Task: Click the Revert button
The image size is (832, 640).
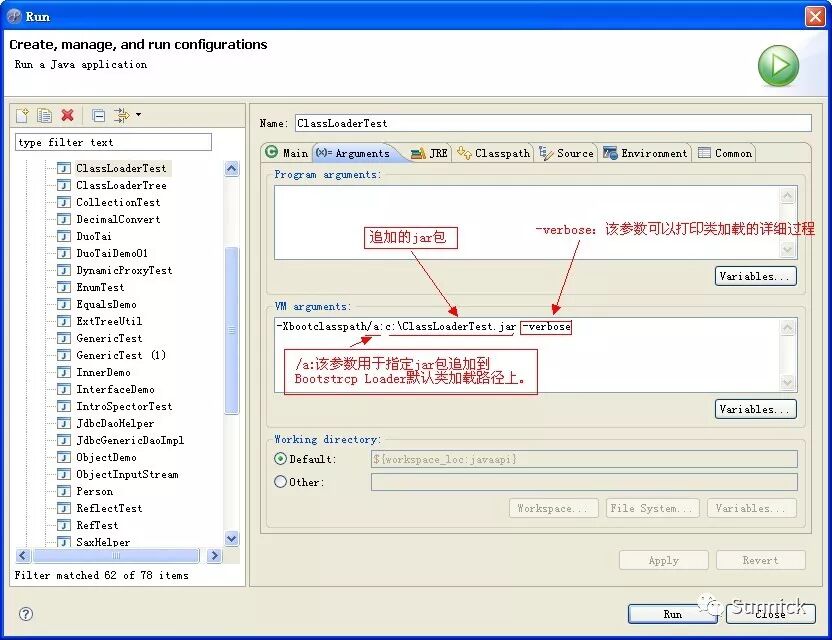Action: click(x=761, y=560)
